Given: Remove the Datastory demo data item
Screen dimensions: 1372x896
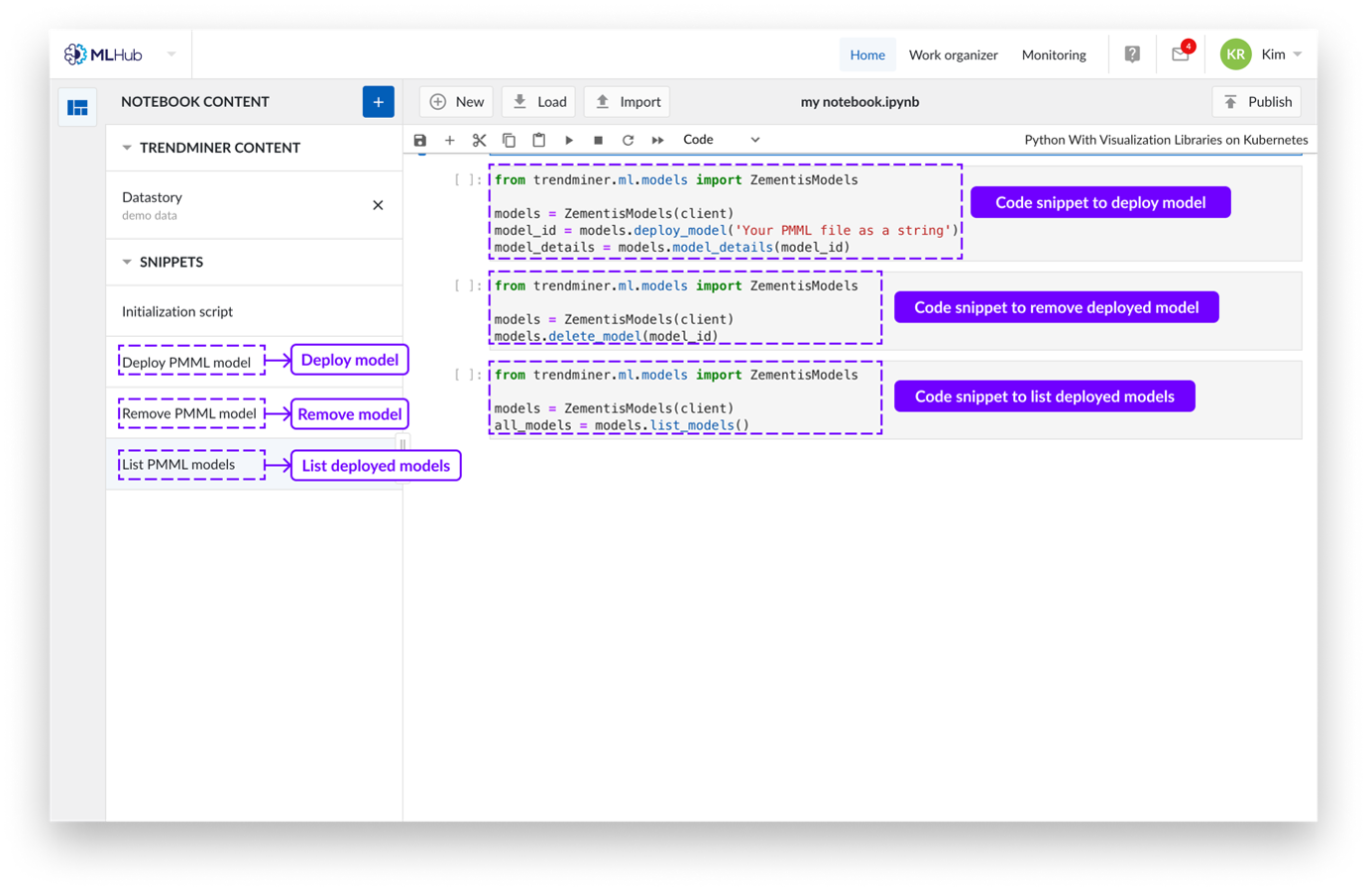Looking at the screenshot, I should pyautogui.click(x=378, y=205).
